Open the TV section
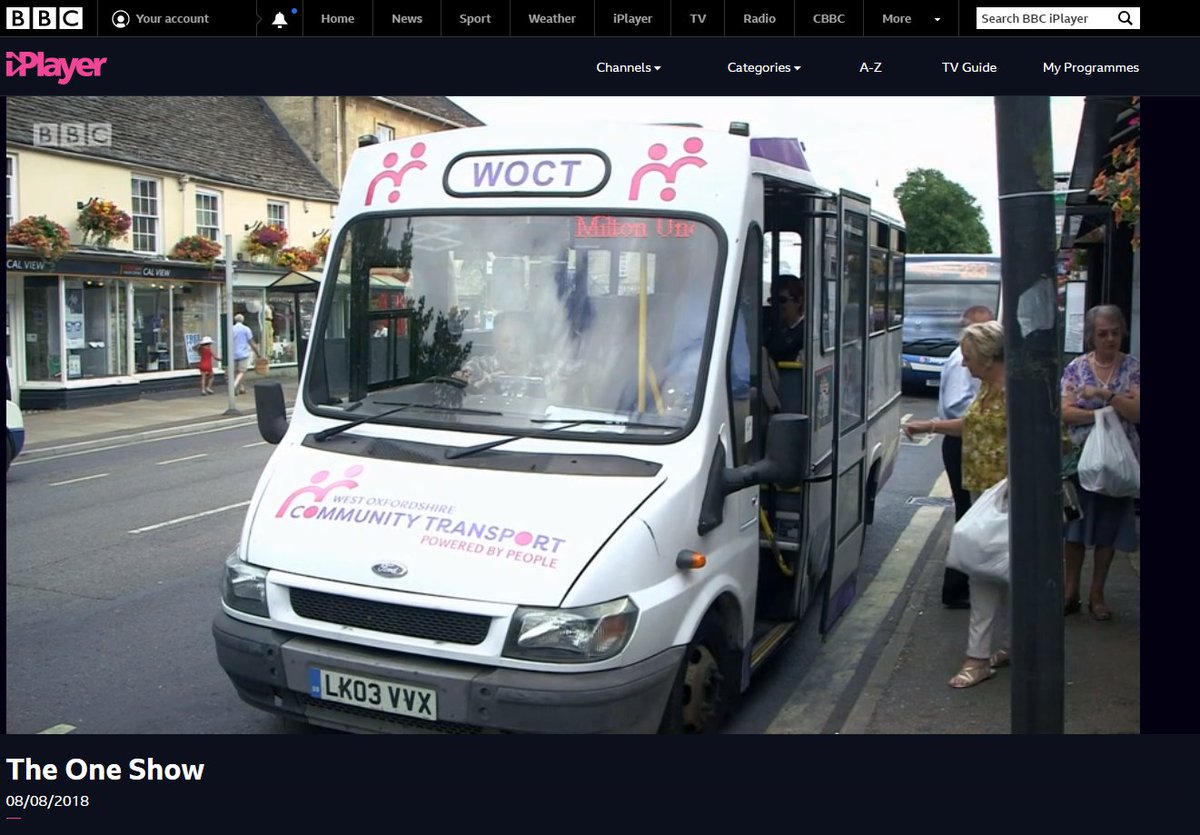Screen dimensions: 1200x835 (x=698, y=19)
